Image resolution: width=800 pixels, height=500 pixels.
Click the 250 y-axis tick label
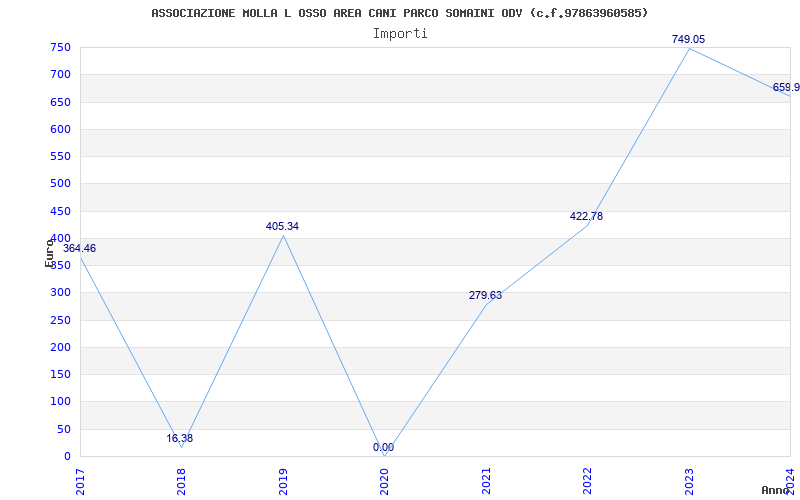click(x=60, y=320)
